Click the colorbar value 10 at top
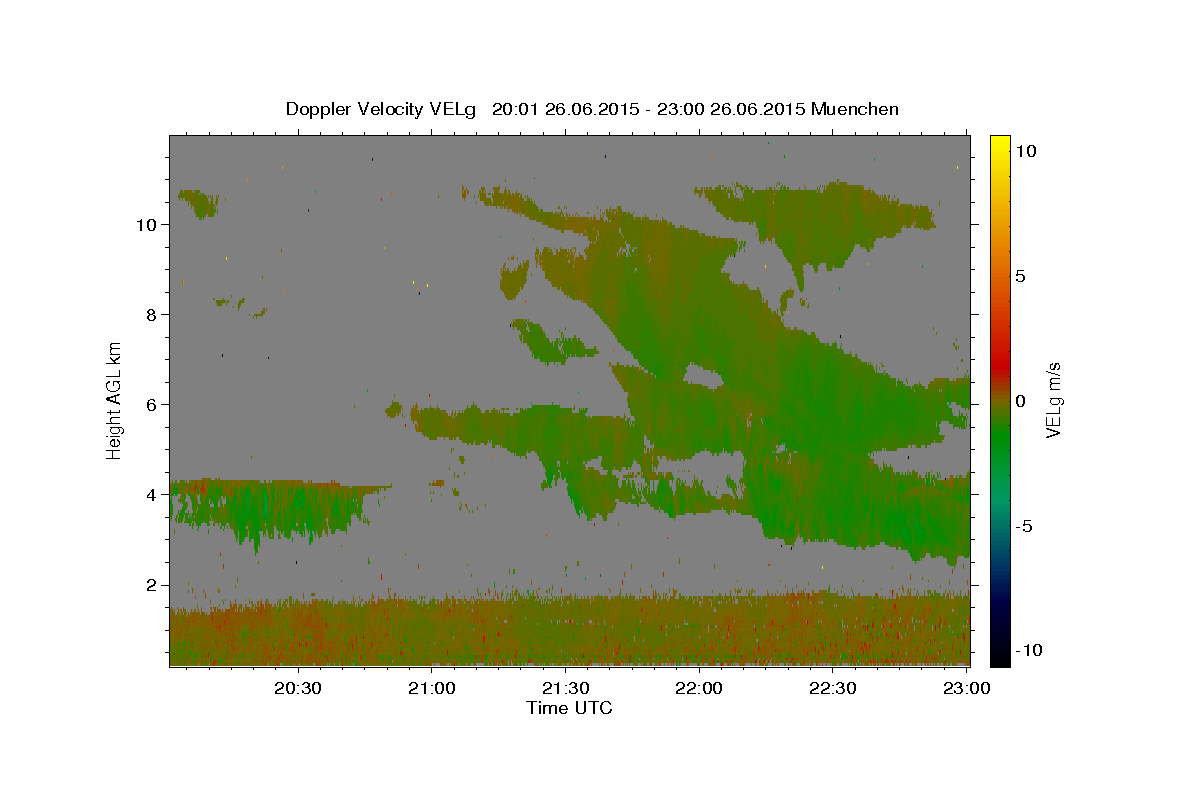 tap(1025, 151)
